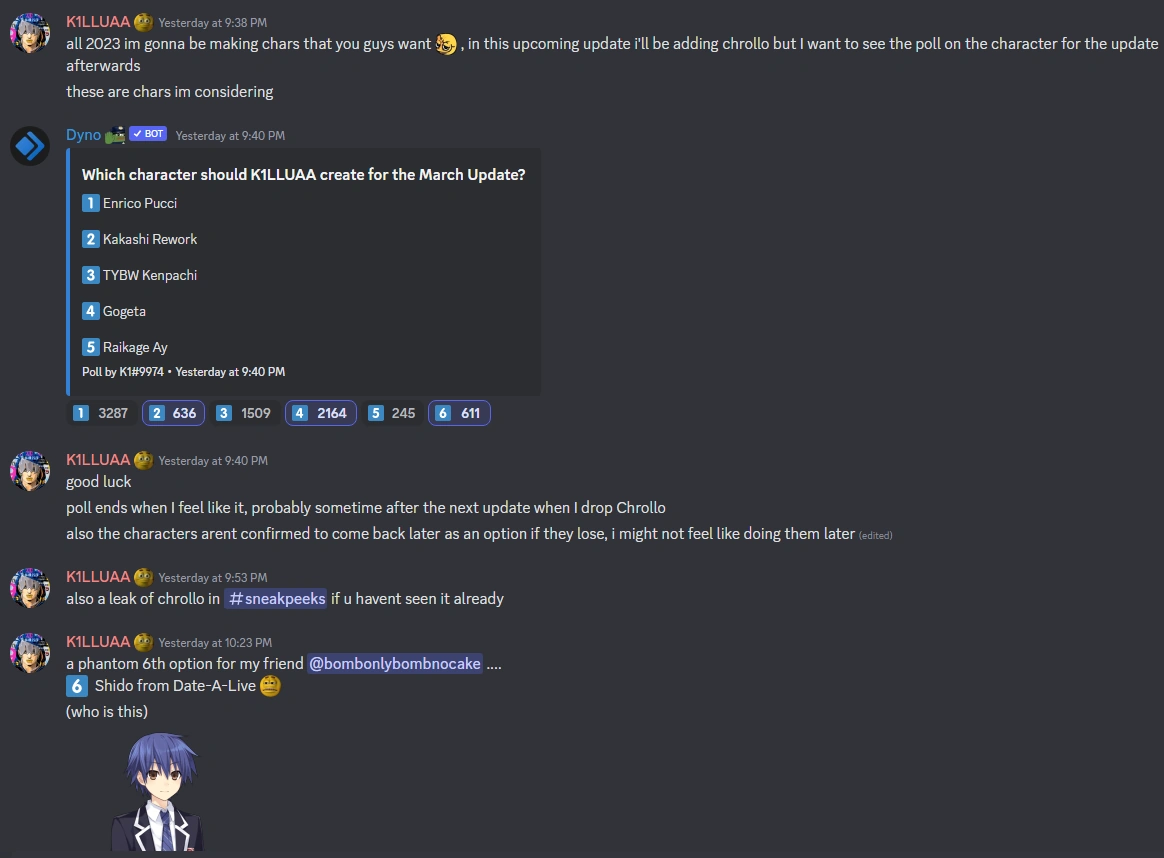Image resolution: width=1164 pixels, height=858 pixels.
Task: Toggle reaction 1 with 3287 votes
Action: pyautogui.click(x=102, y=413)
